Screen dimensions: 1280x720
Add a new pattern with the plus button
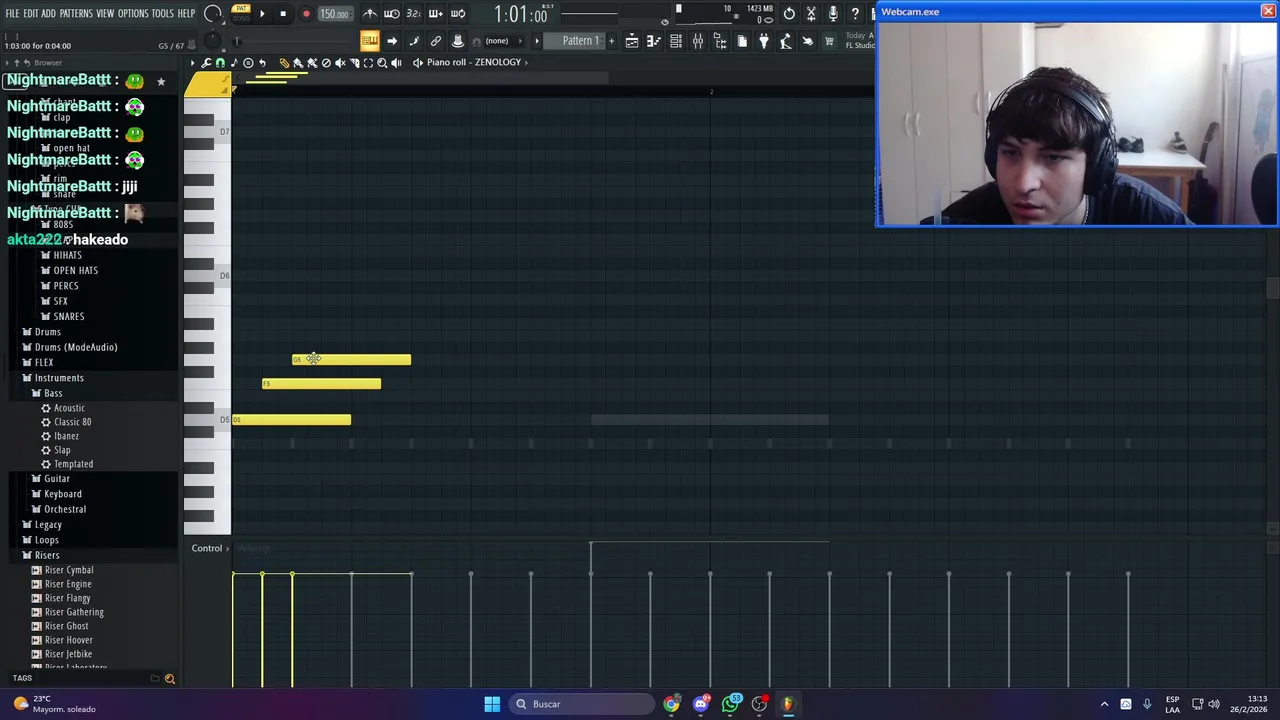611,41
